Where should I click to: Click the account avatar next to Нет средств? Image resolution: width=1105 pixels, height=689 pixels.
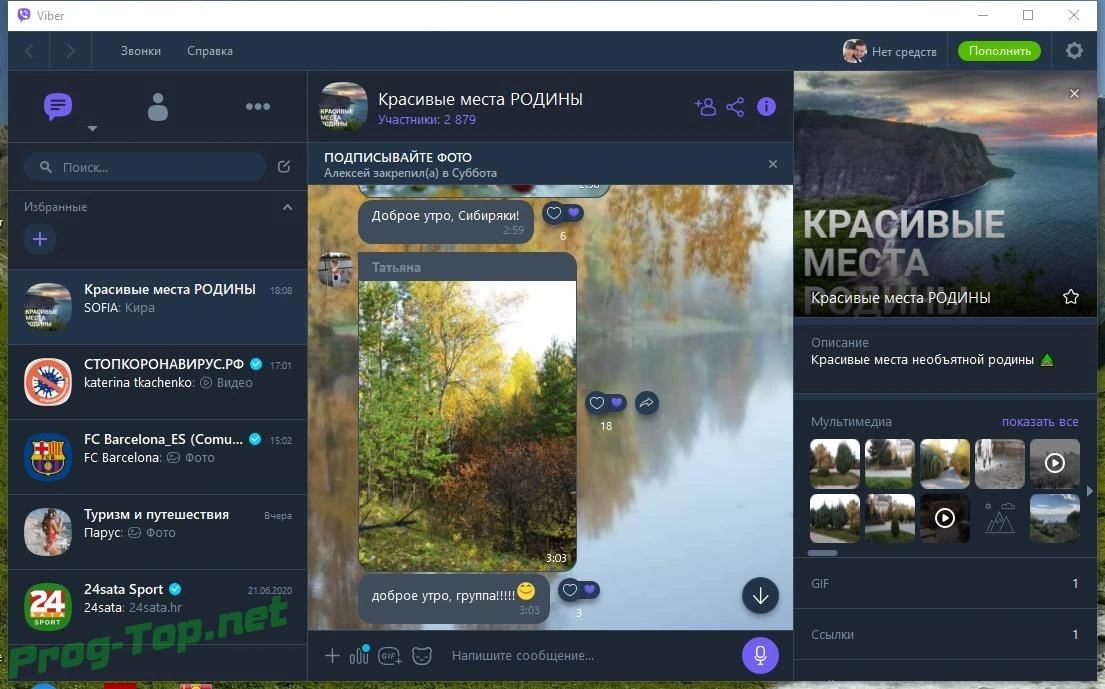coord(854,51)
